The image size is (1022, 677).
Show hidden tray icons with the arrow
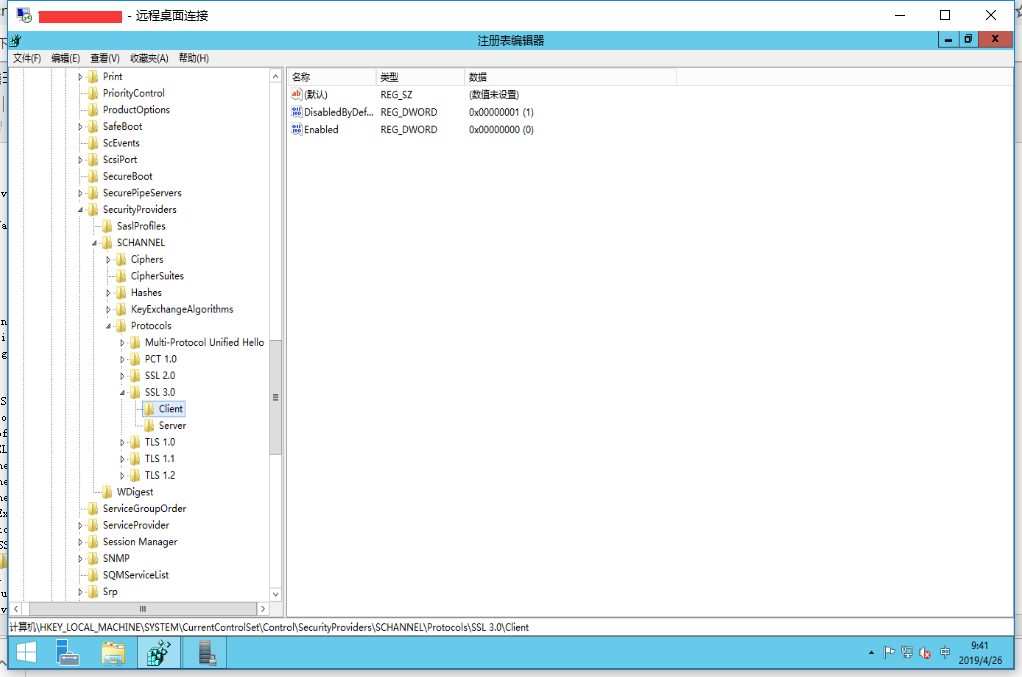(x=870, y=652)
